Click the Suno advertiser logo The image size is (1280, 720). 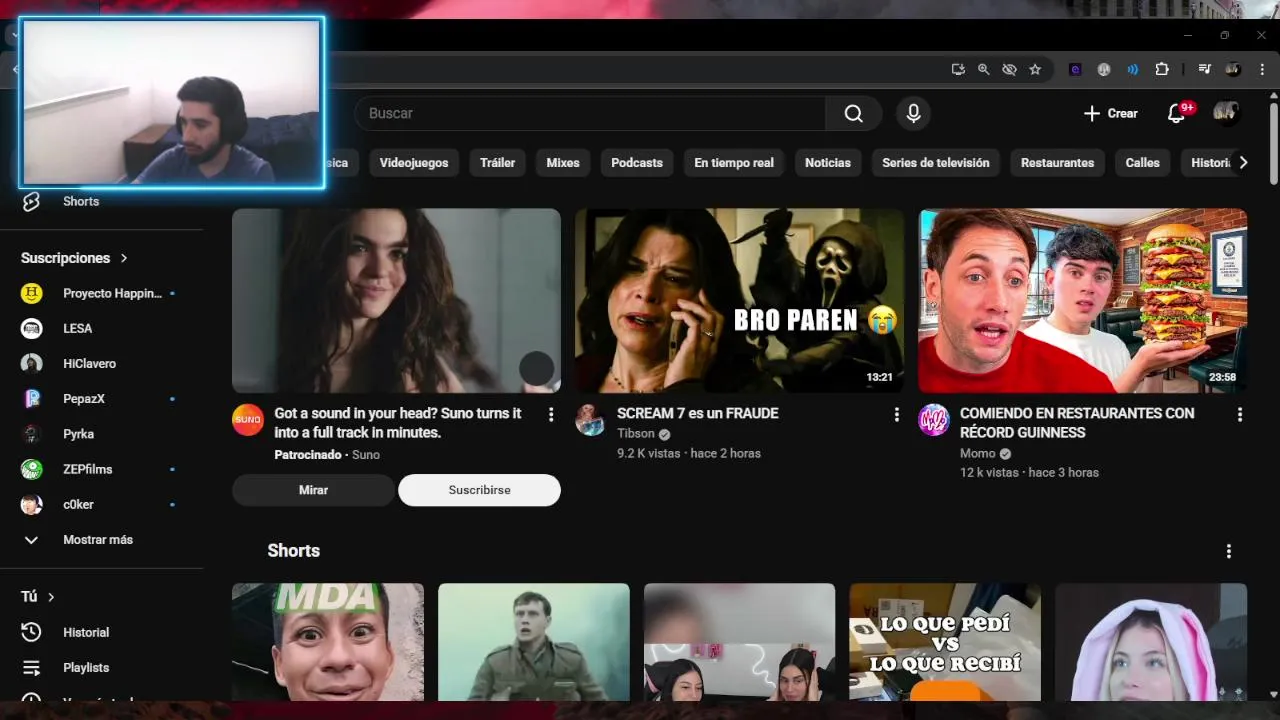click(x=247, y=420)
